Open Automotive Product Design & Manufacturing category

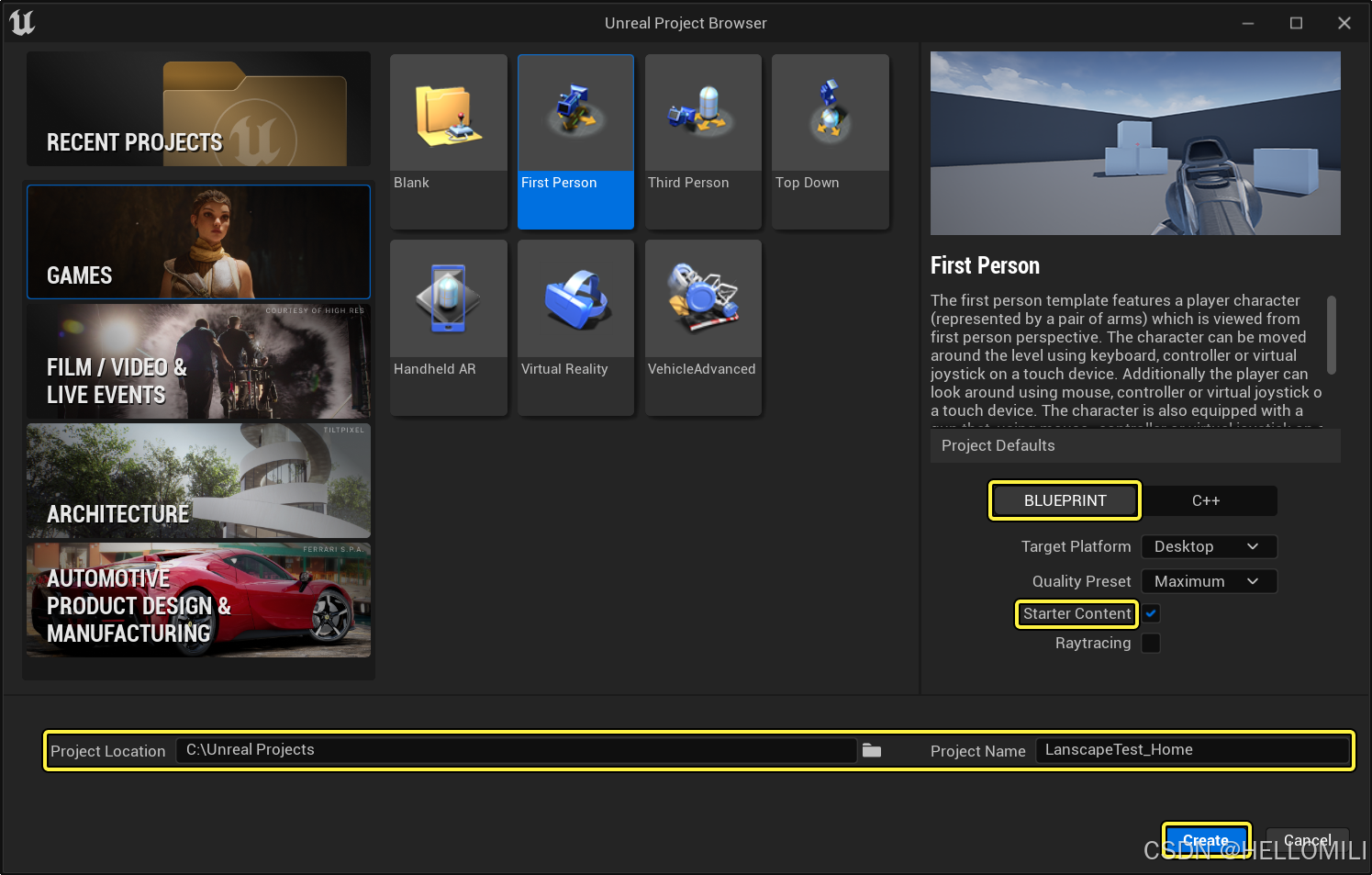coord(198,600)
